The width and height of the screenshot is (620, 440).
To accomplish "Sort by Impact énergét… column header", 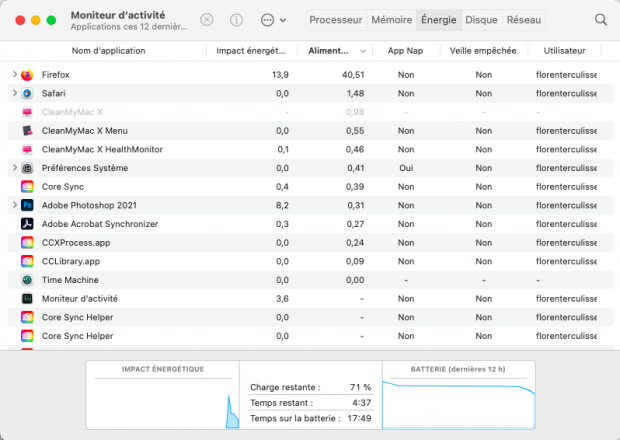I will pos(250,51).
